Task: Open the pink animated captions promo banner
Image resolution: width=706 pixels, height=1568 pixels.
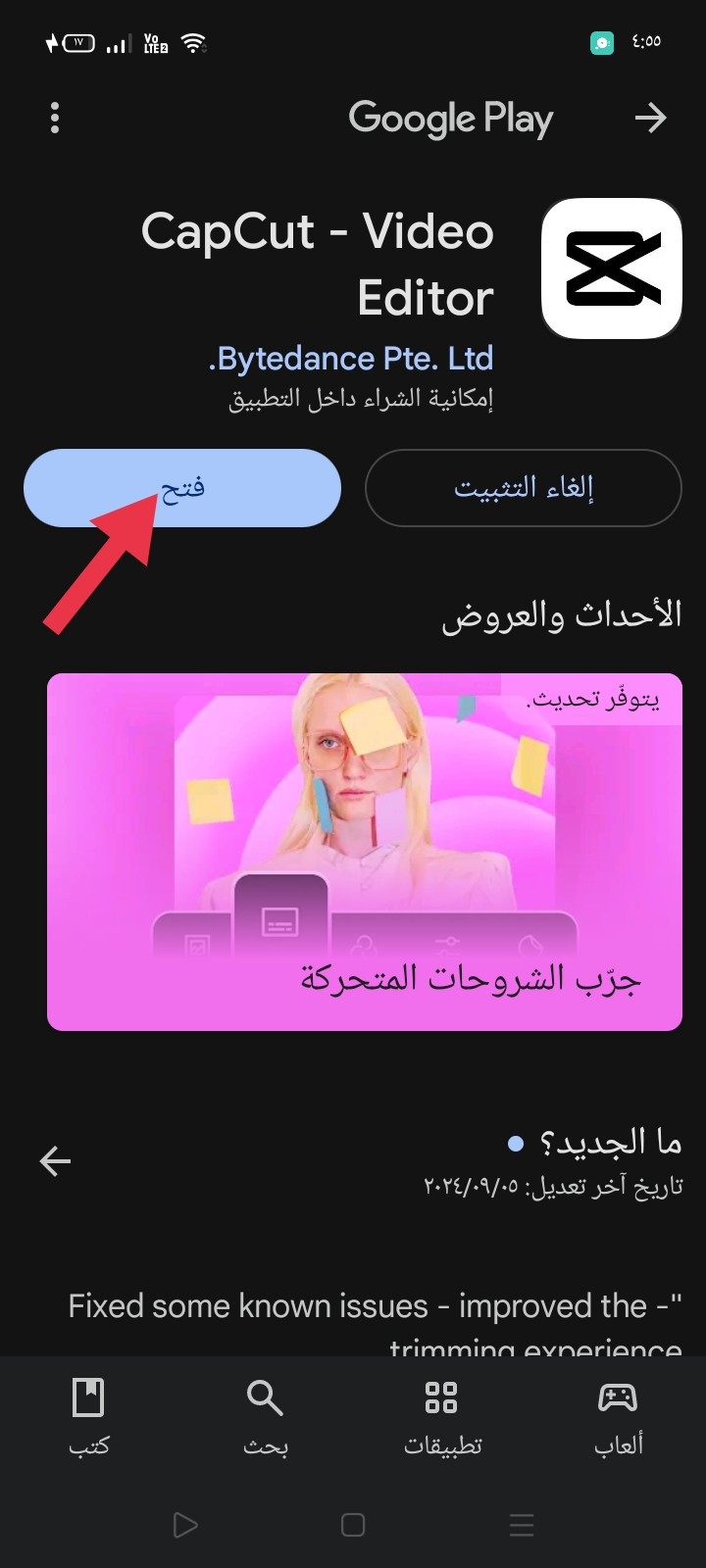Action: tap(365, 852)
